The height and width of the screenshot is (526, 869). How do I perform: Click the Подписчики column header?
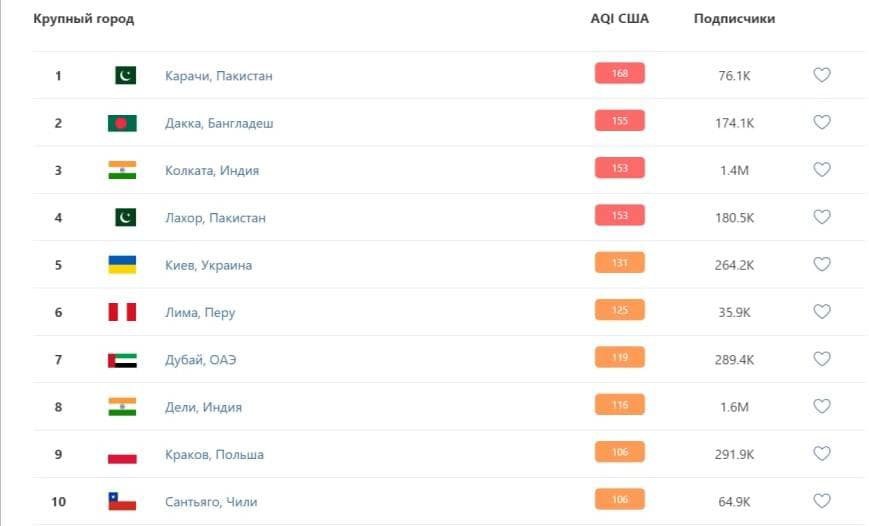(x=734, y=19)
